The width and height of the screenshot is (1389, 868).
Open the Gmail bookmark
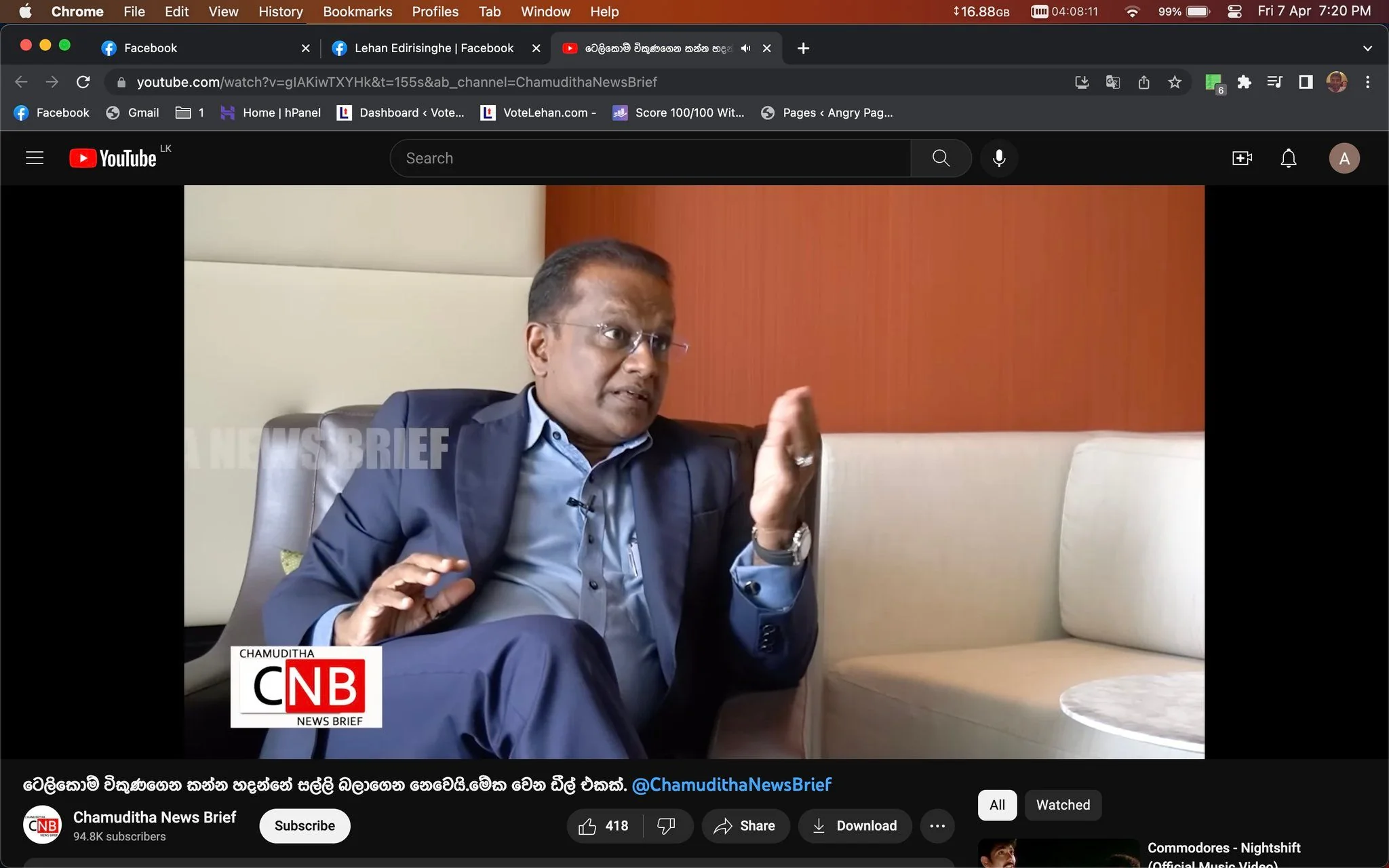(x=132, y=113)
